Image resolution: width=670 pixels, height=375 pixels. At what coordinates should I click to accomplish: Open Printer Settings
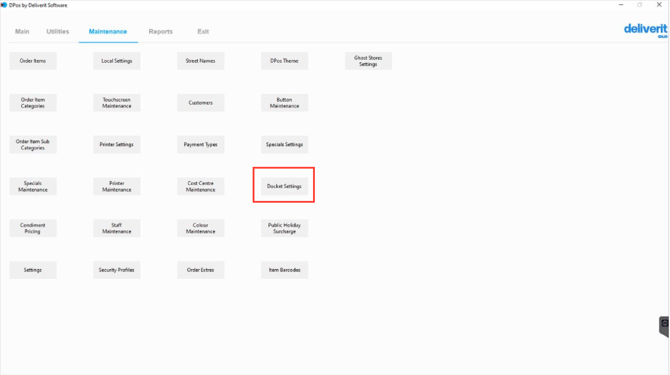pyautogui.click(x=117, y=144)
